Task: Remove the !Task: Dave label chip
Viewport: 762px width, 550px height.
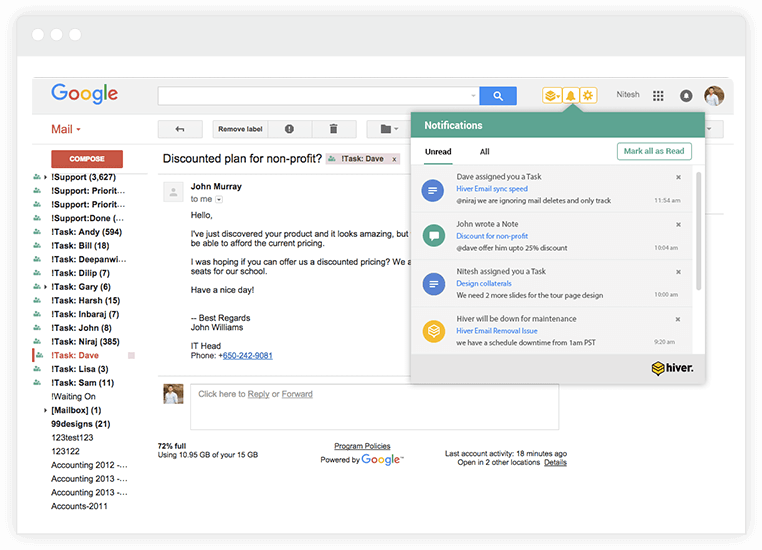Action: tap(394, 159)
